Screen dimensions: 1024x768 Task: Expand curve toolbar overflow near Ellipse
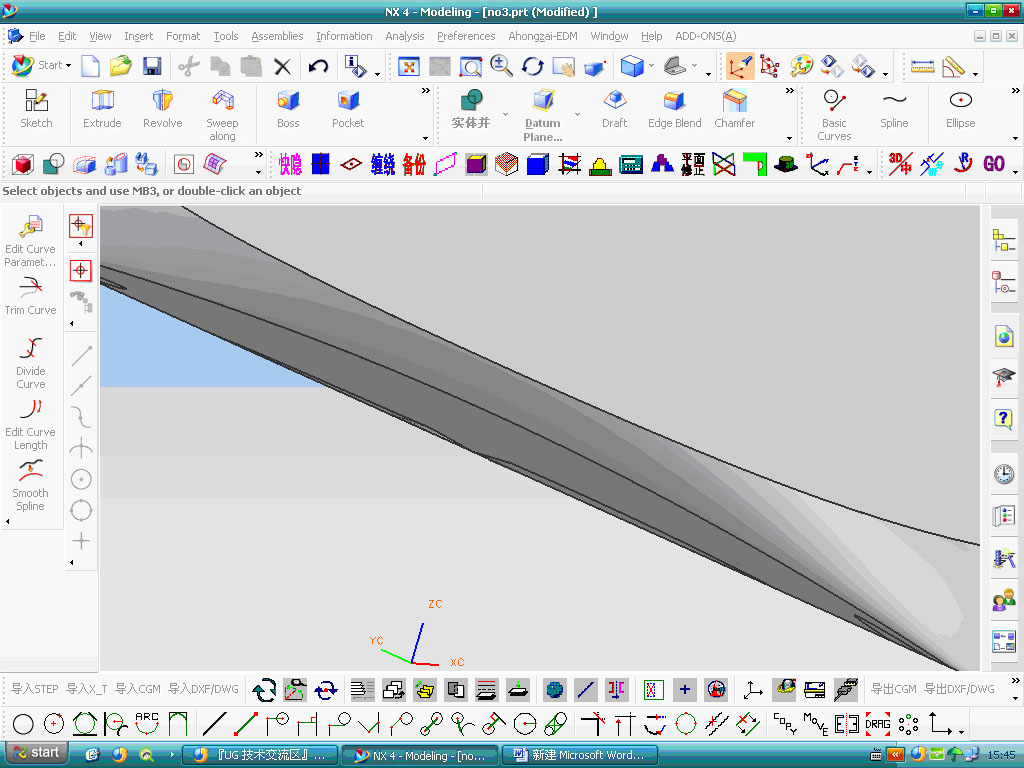(x=1016, y=91)
